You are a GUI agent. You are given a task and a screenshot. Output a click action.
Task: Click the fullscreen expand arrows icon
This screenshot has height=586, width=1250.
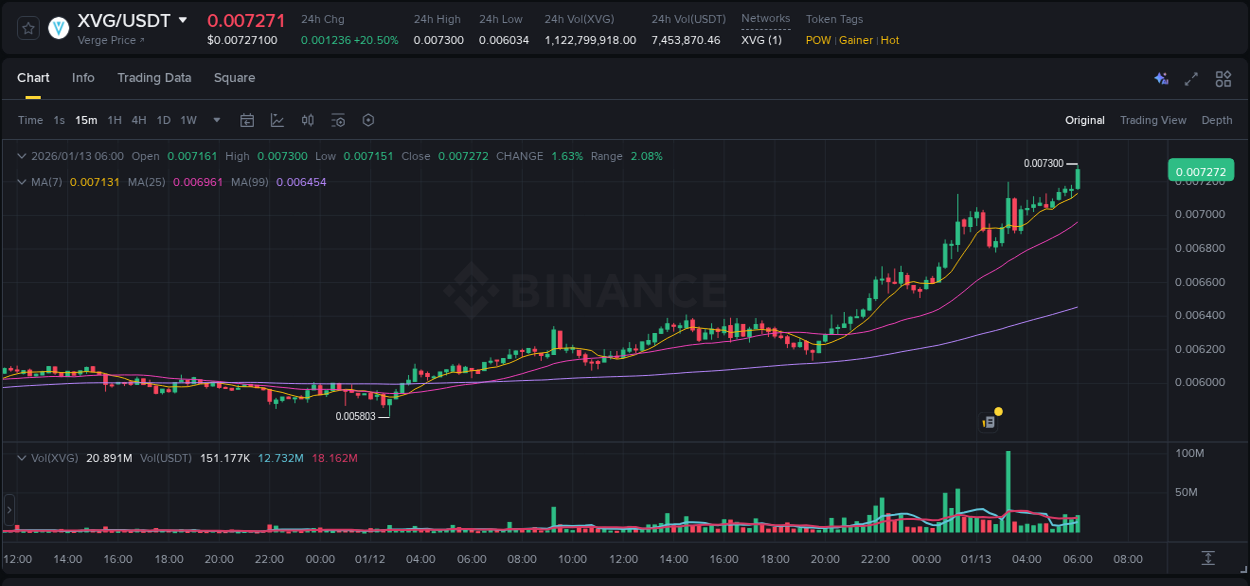point(1190,78)
